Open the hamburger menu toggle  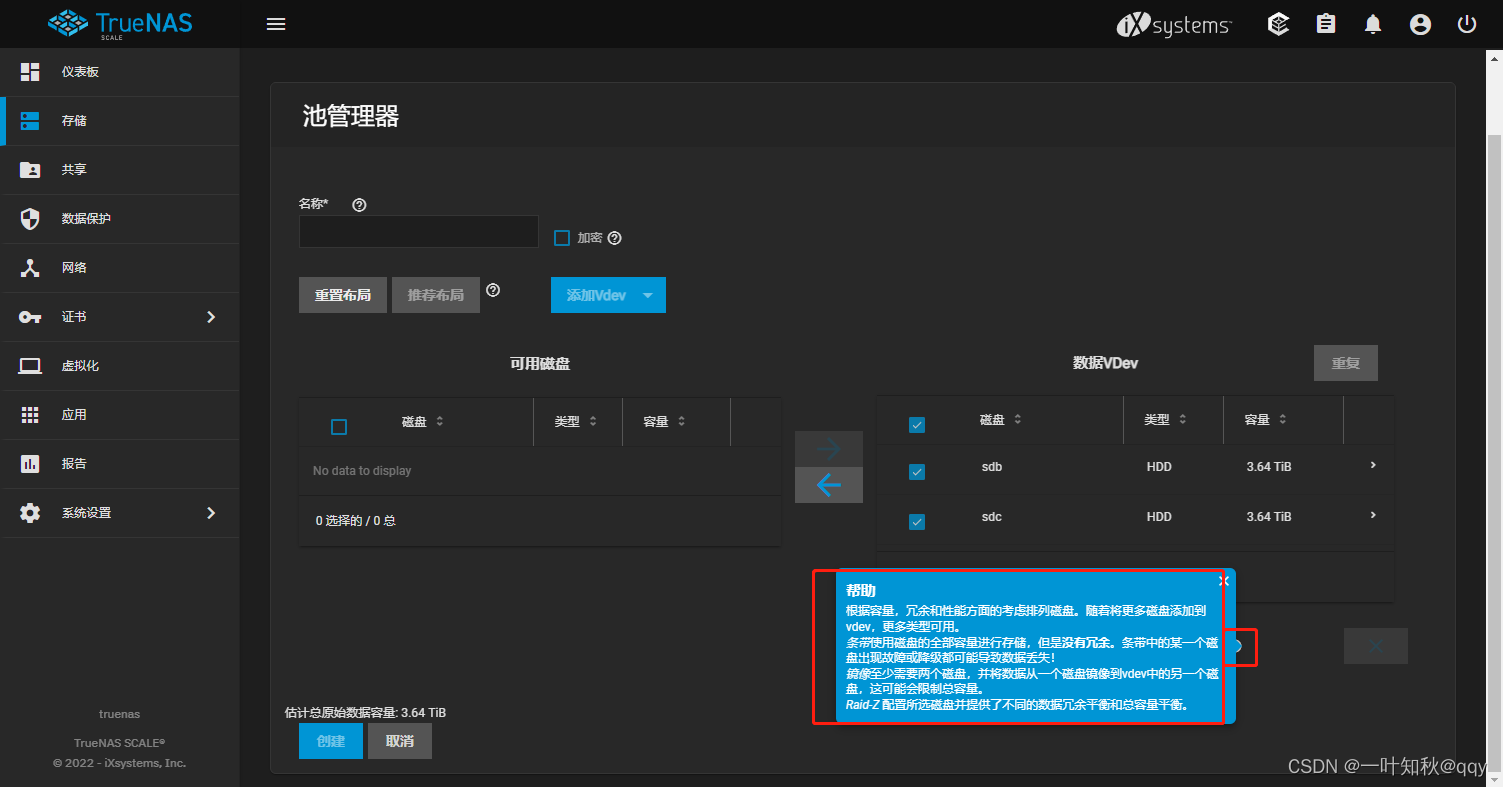click(x=276, y=24)
